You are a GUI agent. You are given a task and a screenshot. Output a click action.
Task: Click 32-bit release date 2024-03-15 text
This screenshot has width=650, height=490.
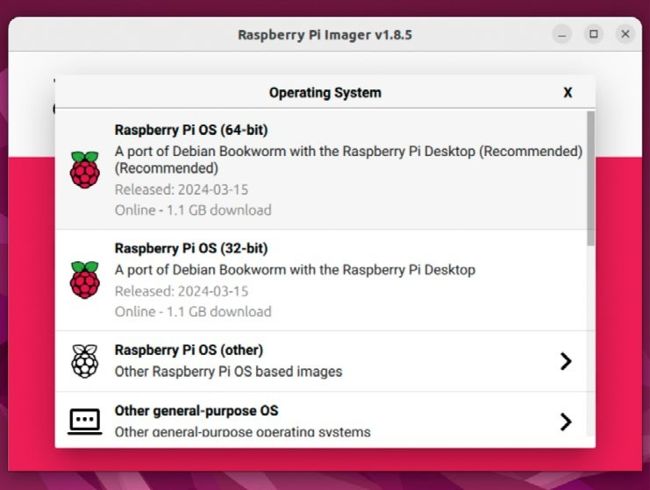(182, 291)
